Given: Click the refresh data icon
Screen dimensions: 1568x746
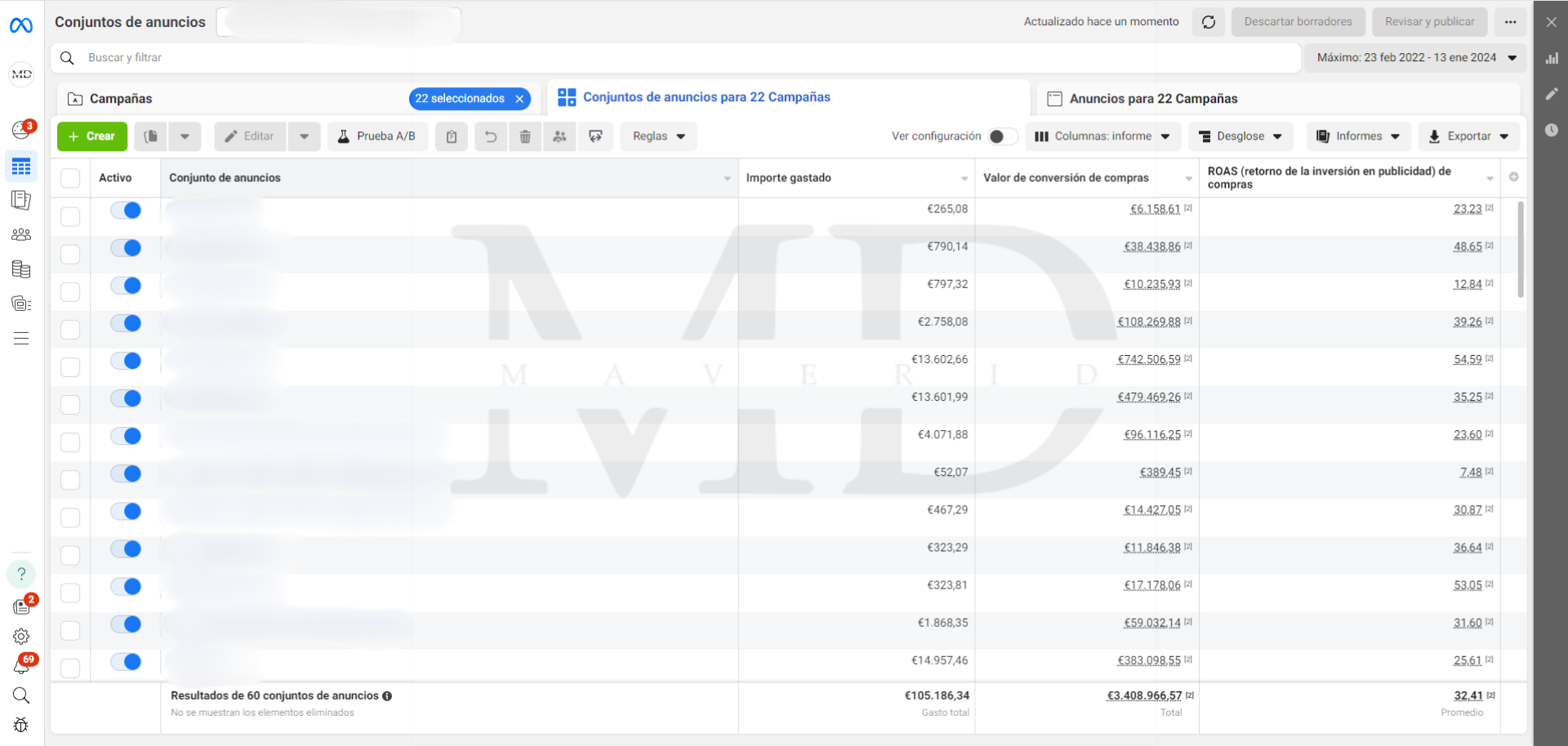Looking at the screenshot, I should [x=1209, y=22].
